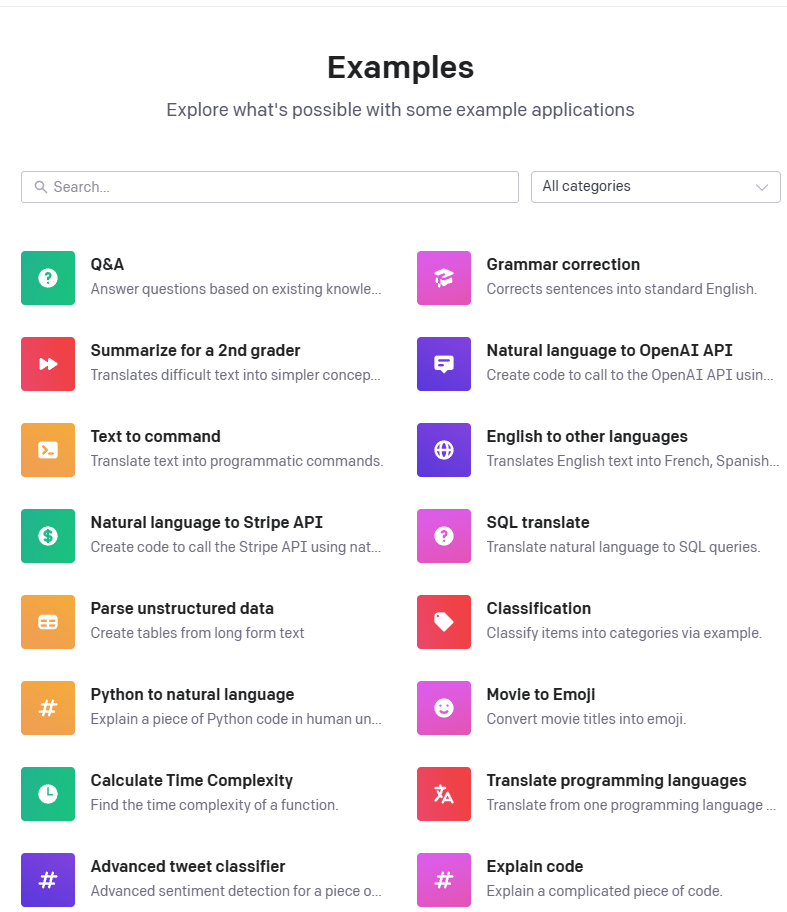Image resolution: width=787 pixels, height=912 pixels.
Task: Expand the category list using the chevron arrow
Action: (761, 187)
